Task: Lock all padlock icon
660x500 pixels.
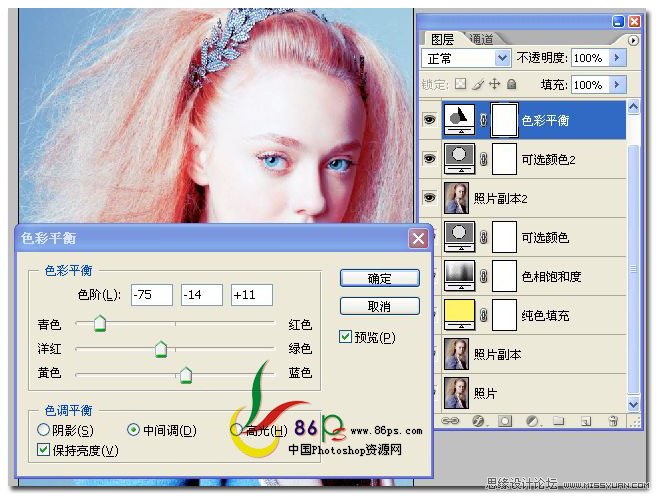Action: click(511, 84)
